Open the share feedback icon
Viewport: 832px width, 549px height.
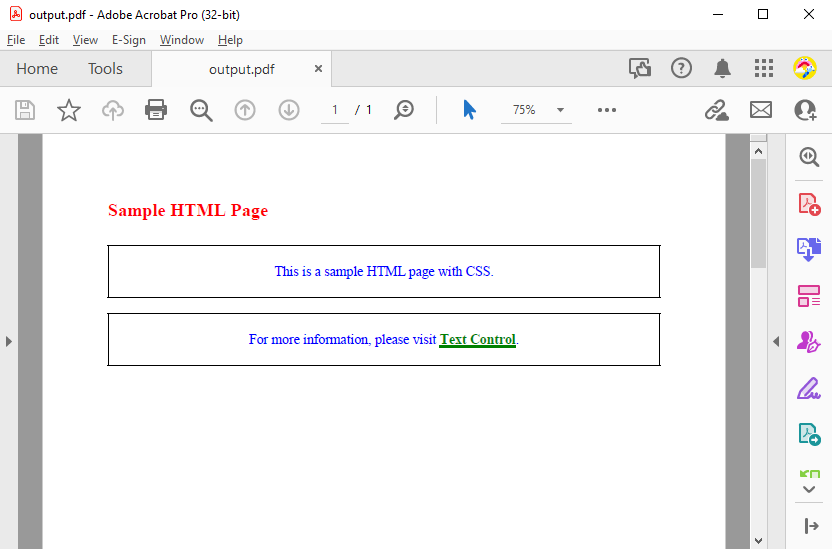pos(640,68)
